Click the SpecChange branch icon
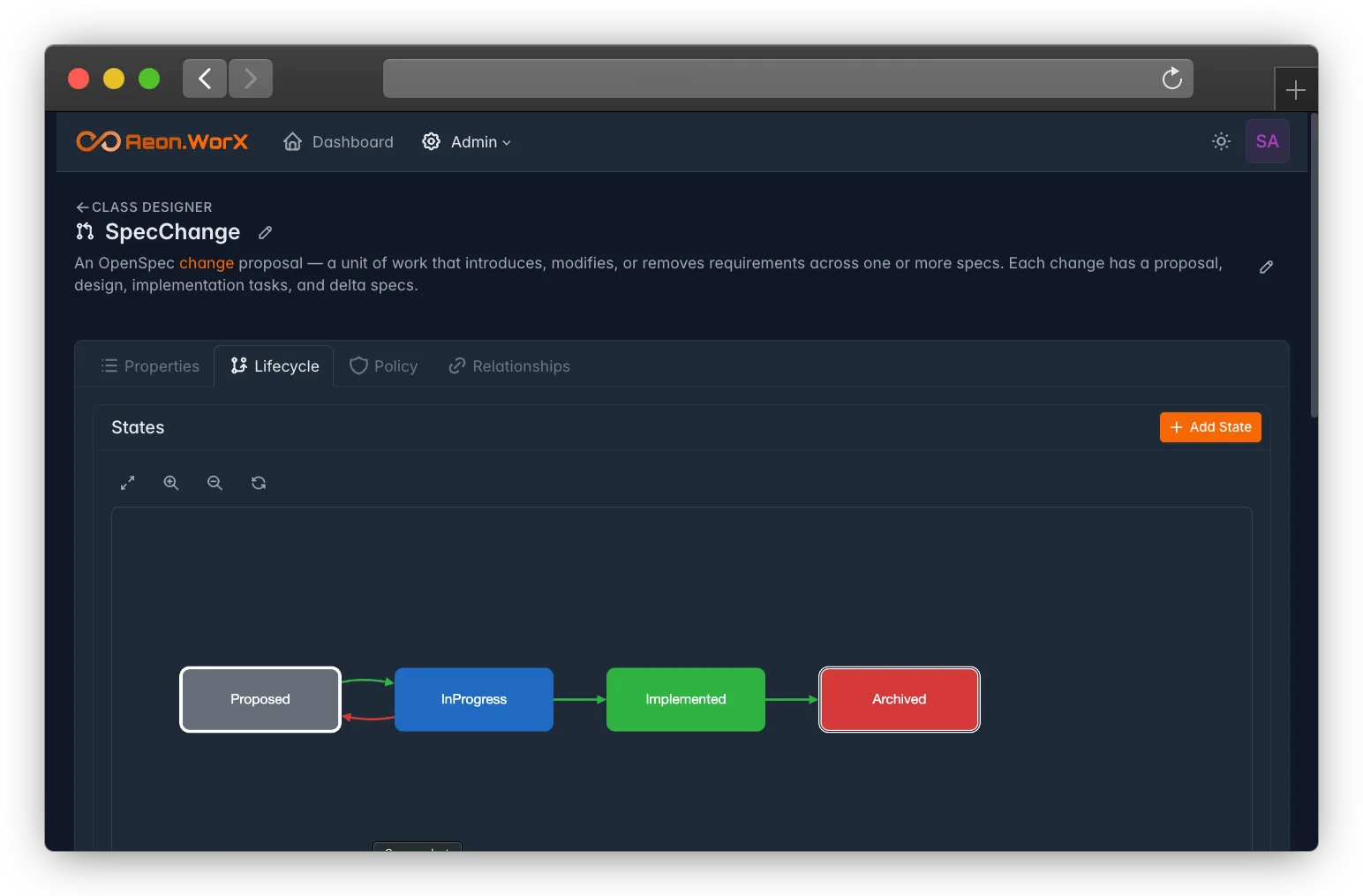This screenshot has height=896, width=1363. [x=85, y=231]
